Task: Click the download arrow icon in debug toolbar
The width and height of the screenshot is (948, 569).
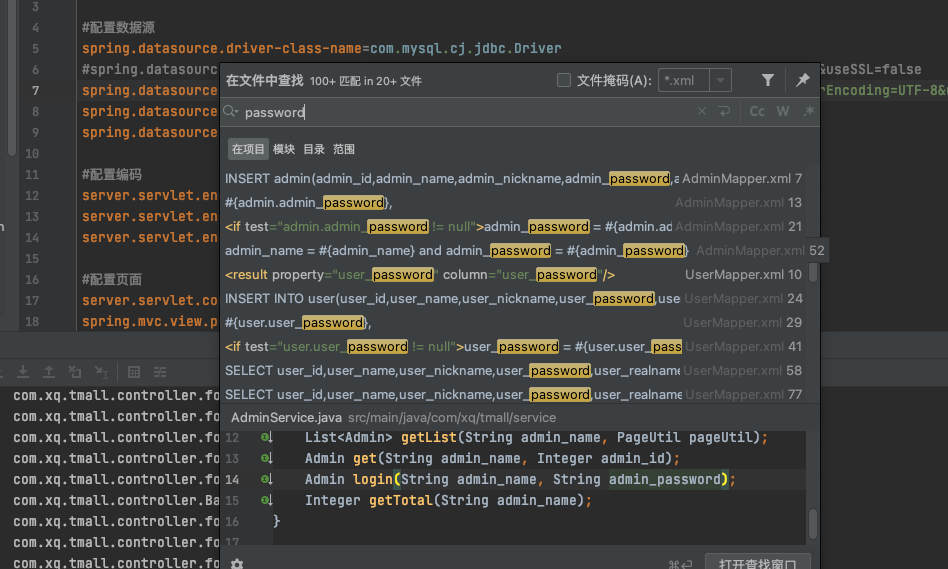Action: (23, 372)
